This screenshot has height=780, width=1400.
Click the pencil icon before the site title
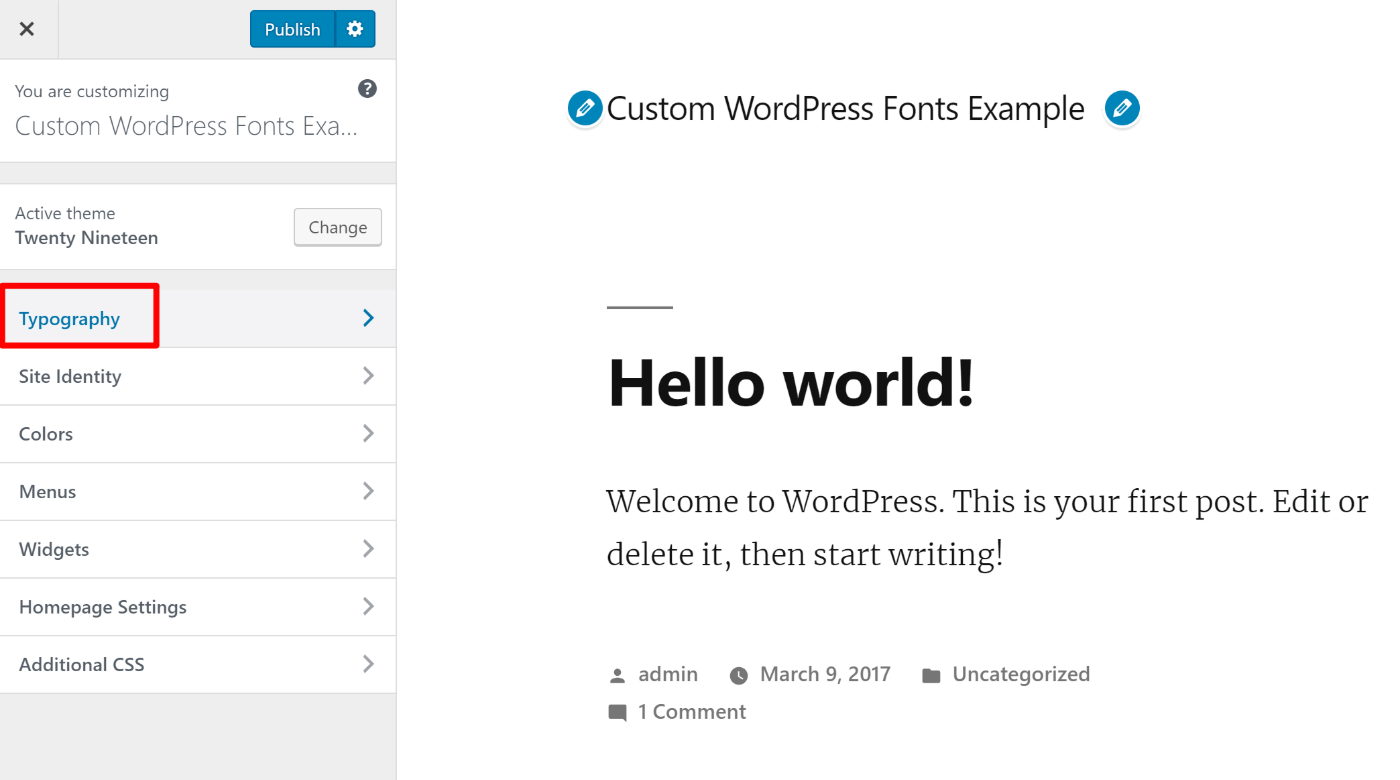coord(584,108)
